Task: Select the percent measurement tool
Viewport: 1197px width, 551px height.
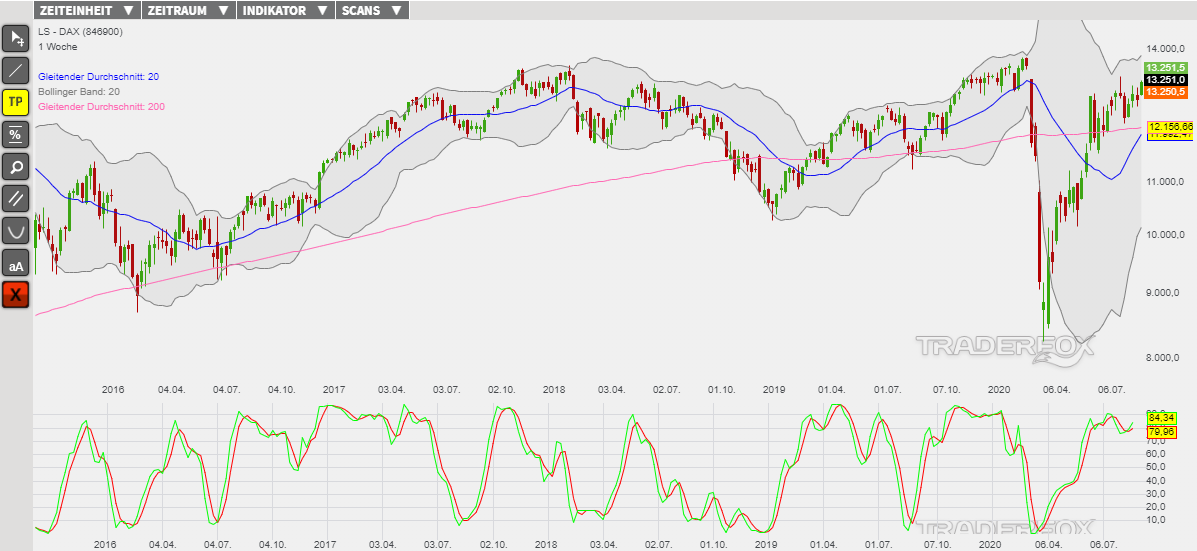Action: pos(15,134)
